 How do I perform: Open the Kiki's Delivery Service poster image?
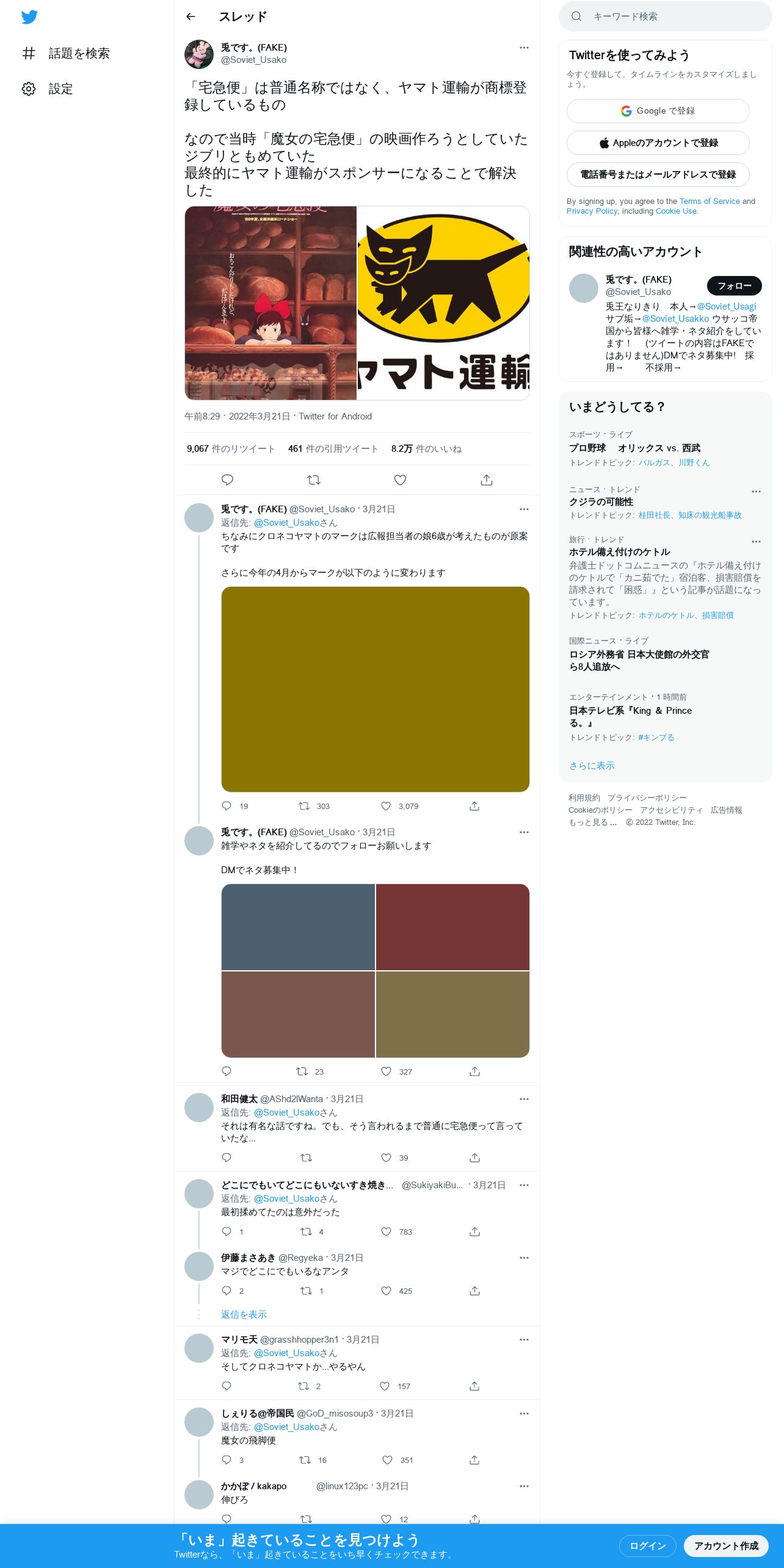[270, 303]
